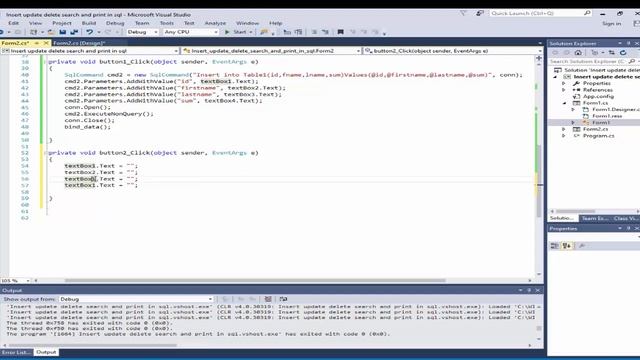Switch to Team Explorer tab
The width and height of the screenshot is (640, 360).
click(595, 218)
